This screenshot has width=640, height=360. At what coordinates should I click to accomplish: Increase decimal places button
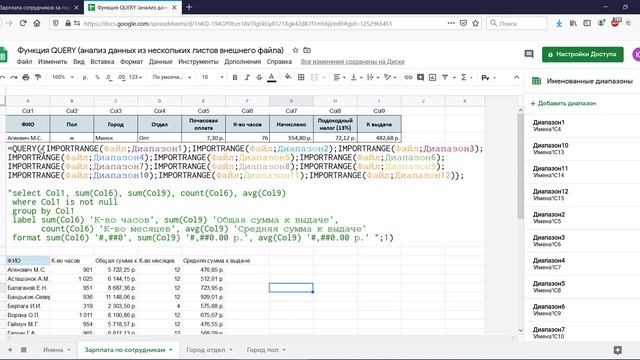(x=121, y=77)
